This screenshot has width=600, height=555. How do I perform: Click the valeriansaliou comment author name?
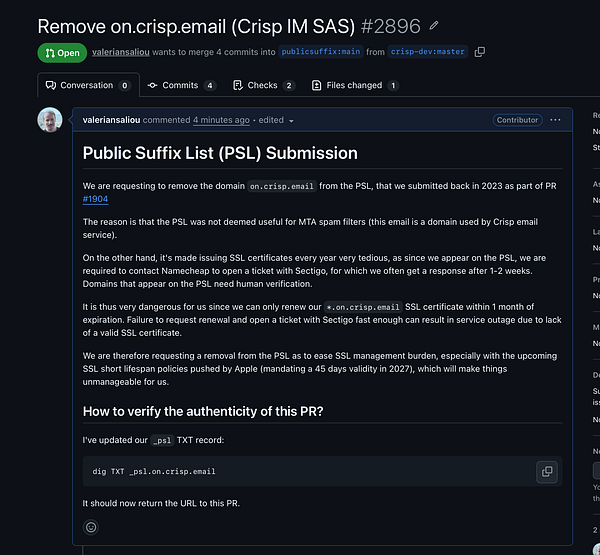point(111,120)
